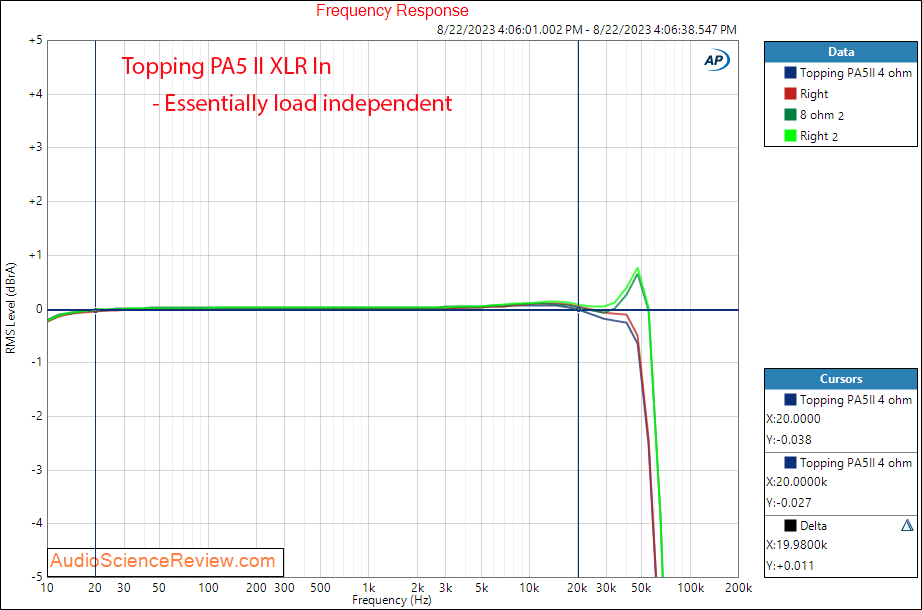Select the Data panel header
Viewport: 922px width, 610px height.
[x=841, y=52]
